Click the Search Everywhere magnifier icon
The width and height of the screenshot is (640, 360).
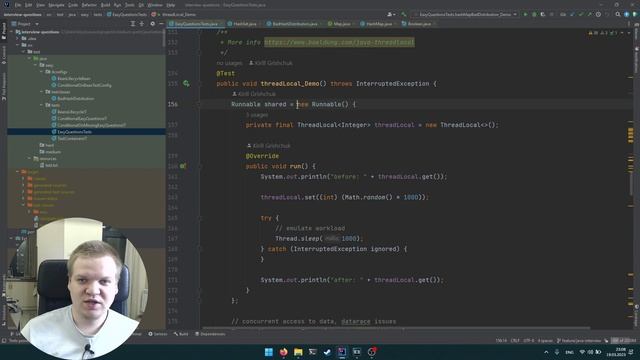(618, 14)
